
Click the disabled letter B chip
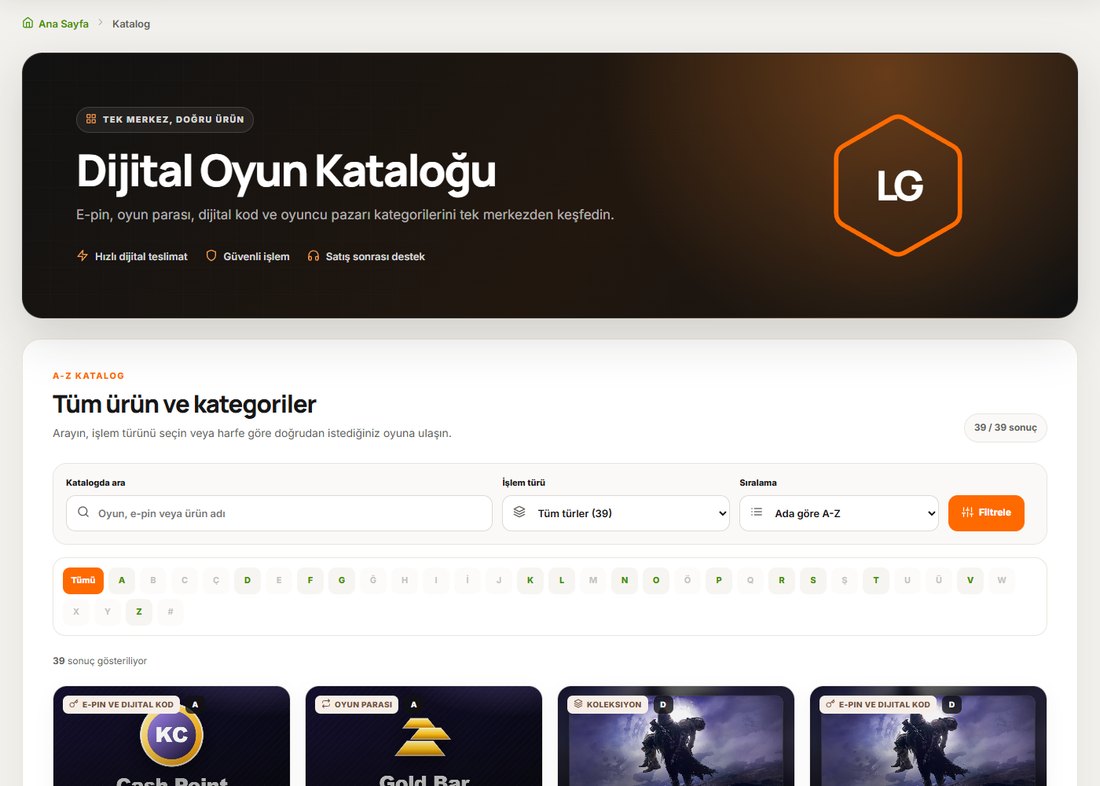pos(153,580)
